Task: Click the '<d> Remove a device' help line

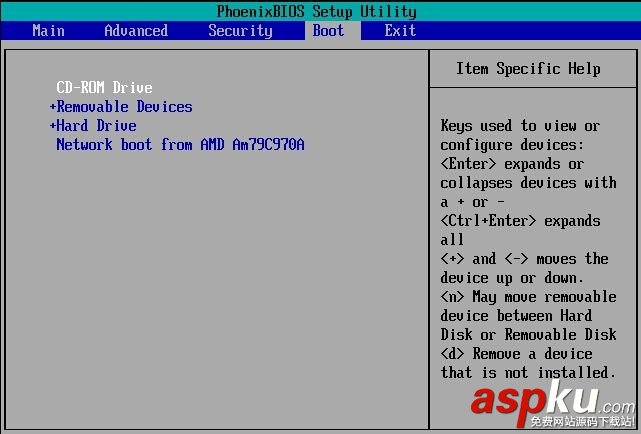Action: click(x=516, y=353)
